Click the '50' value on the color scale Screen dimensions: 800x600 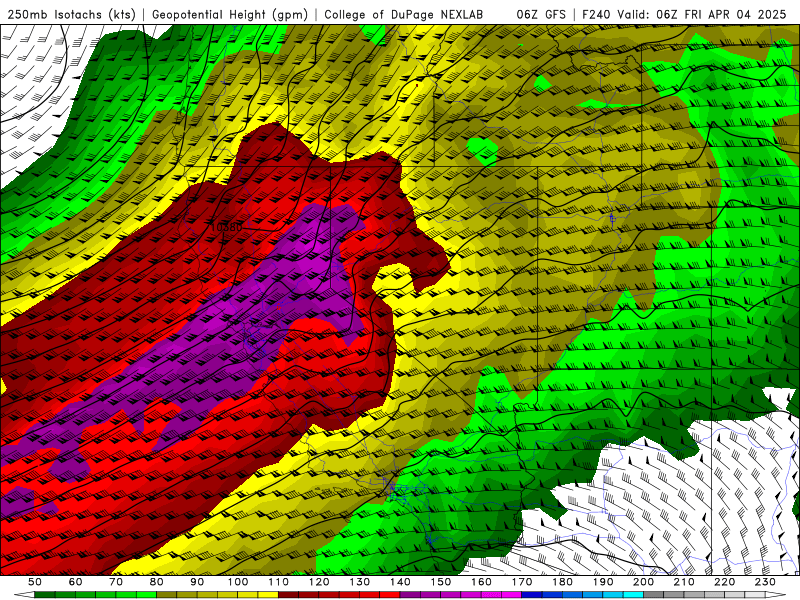[35, 582]
